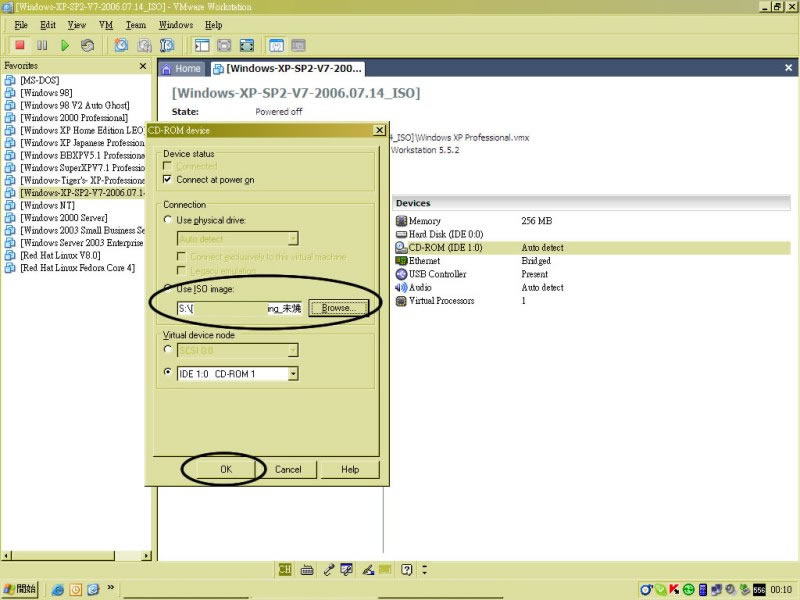This screenshot has width=800, height=600.
Task: Select [MS-DOS] in Favorites
Action: [x=39, y=80]
